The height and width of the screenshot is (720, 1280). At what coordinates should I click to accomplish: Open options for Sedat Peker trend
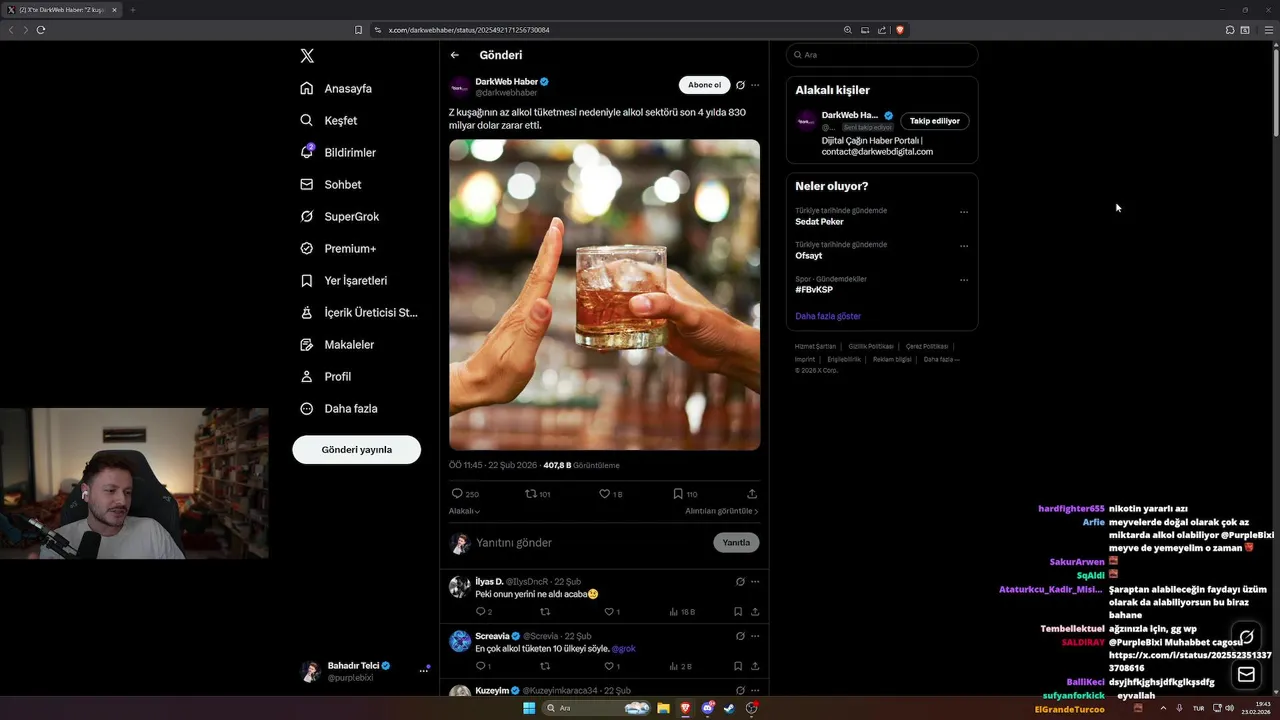964,212
